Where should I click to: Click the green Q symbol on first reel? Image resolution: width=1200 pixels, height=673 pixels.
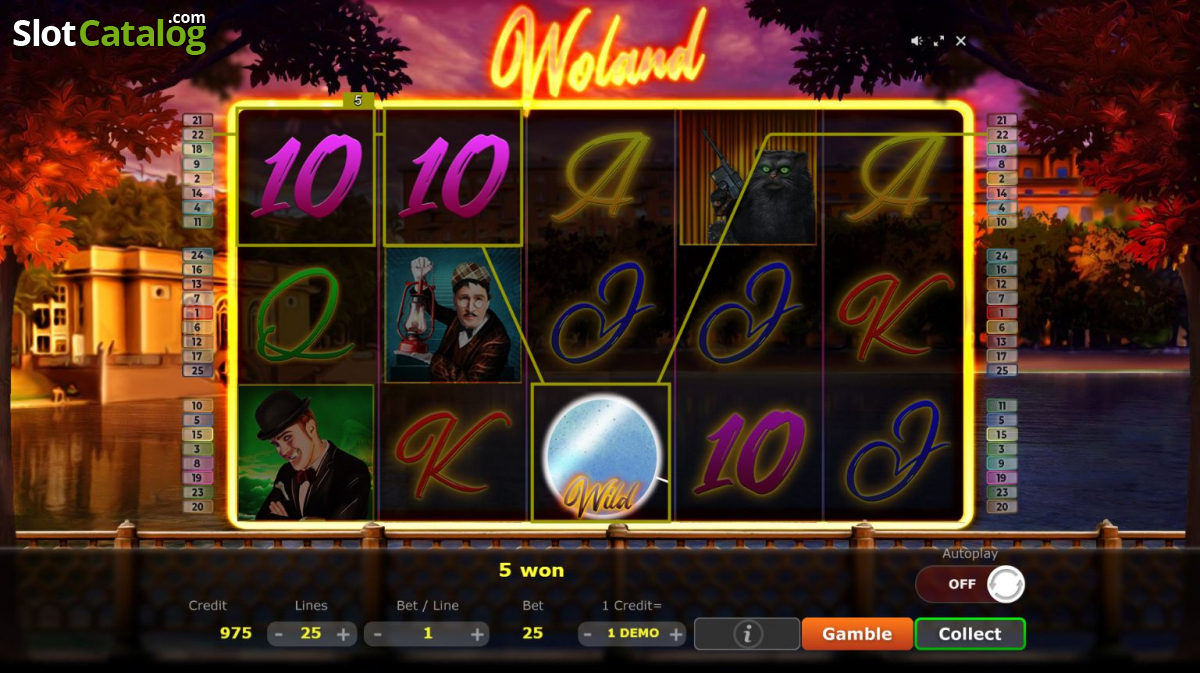pos(305,315)
